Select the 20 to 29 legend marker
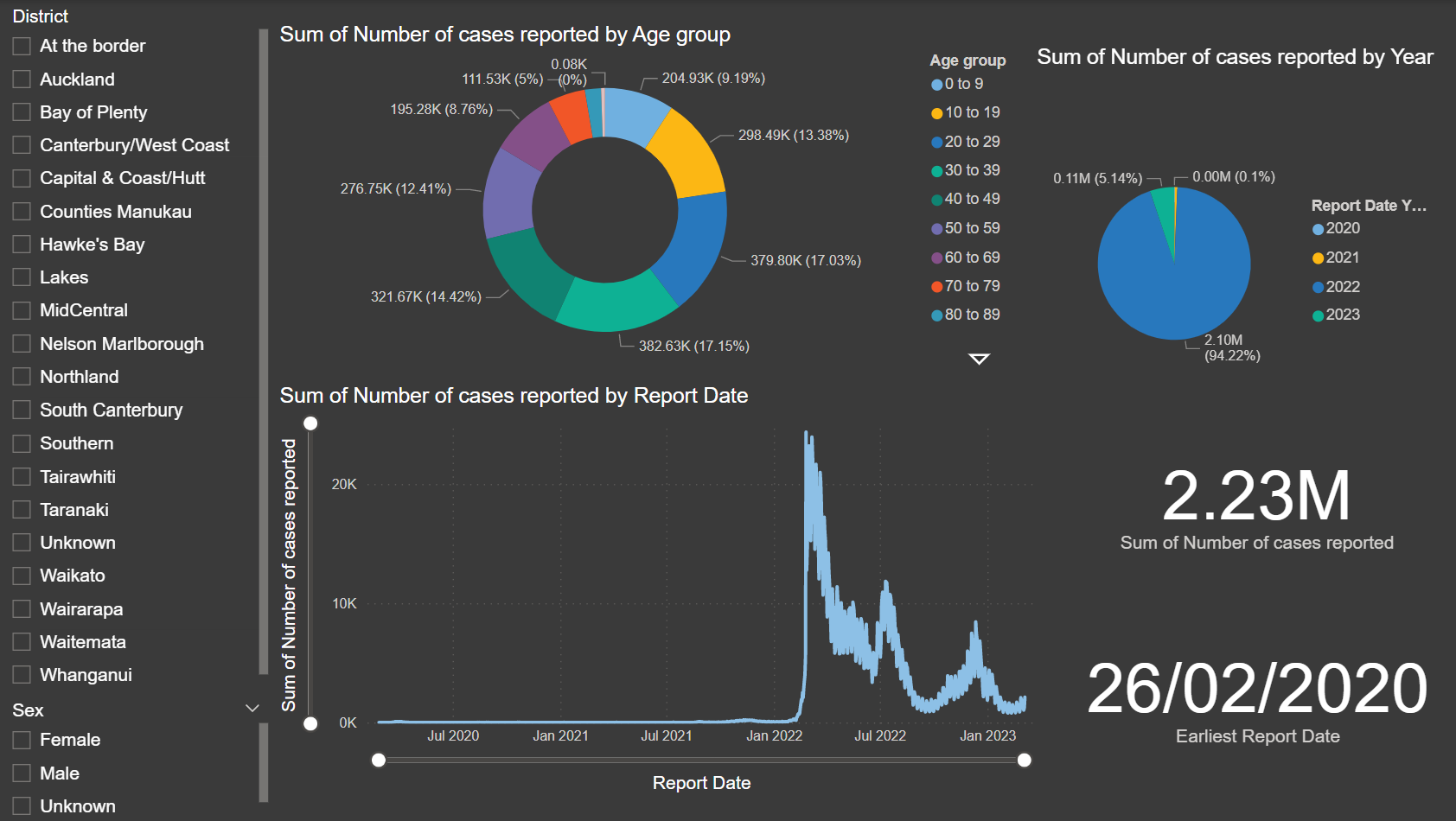 pos(936,143)
